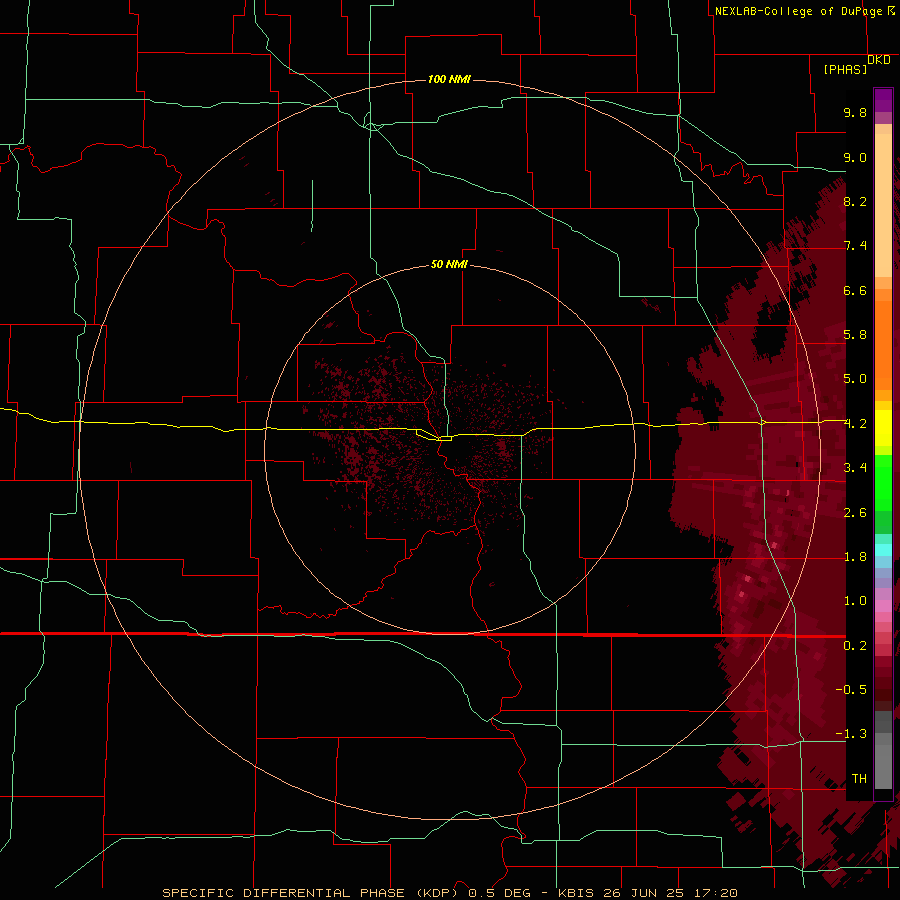Viewport: 900px width, 900px height.
Task: Click the -0.5 value on color scale
Action: coord(851,690)
